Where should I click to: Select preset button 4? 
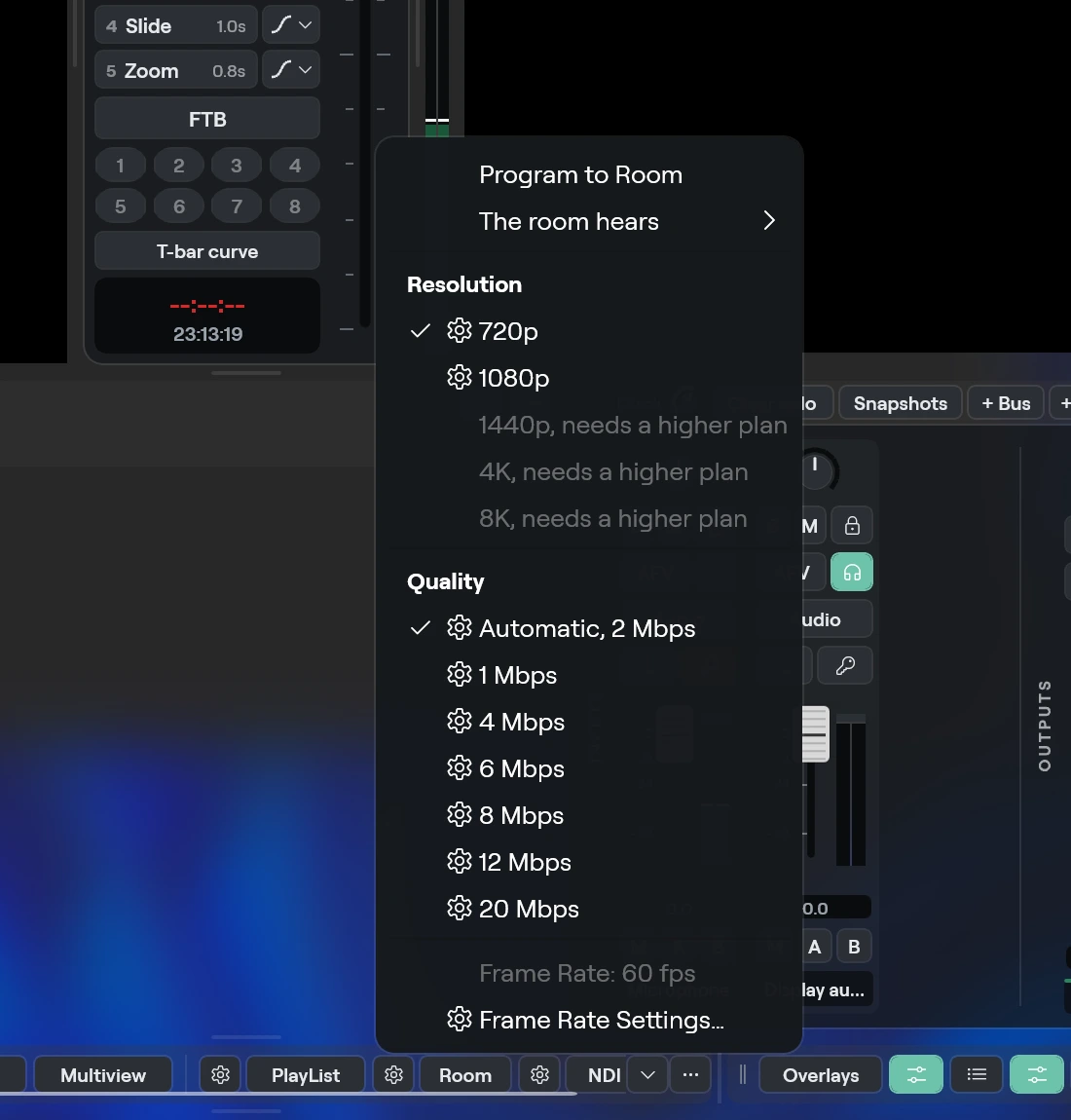coord(294,166)
